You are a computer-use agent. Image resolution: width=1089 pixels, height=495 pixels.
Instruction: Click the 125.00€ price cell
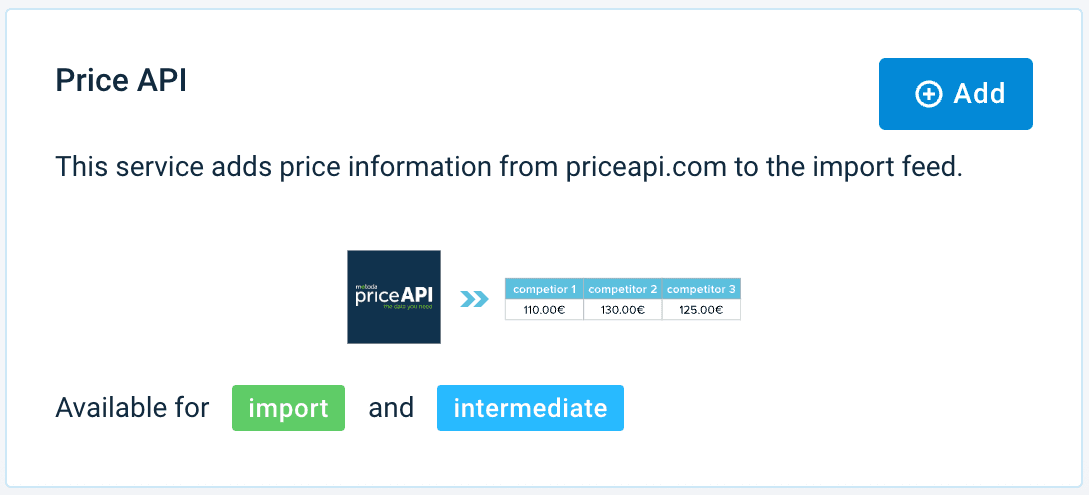pyautogui.click(x=701, y=310)
